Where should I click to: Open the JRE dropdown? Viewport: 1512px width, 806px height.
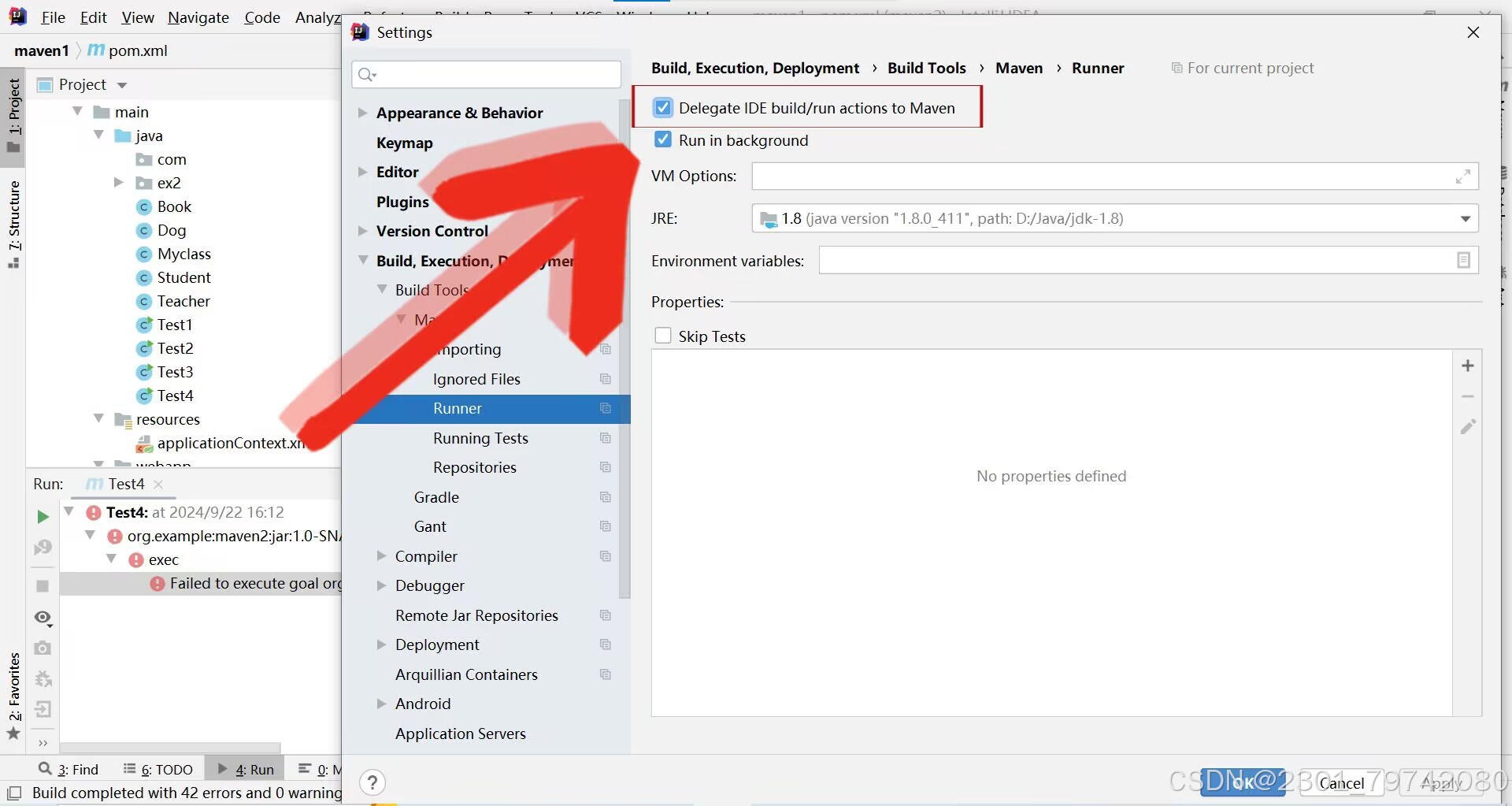[1466, 218]
